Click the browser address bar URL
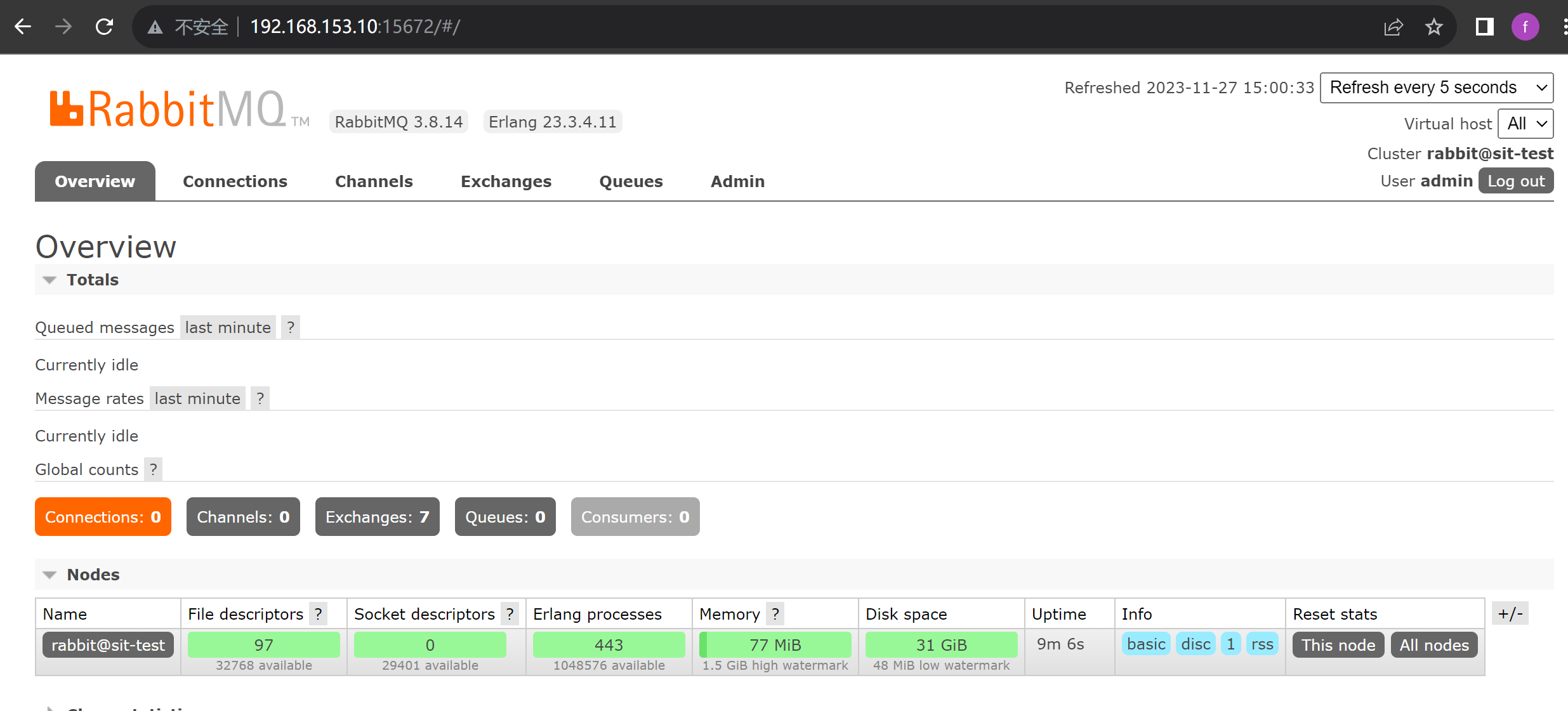1568x711 pixels. coord(355,27)
